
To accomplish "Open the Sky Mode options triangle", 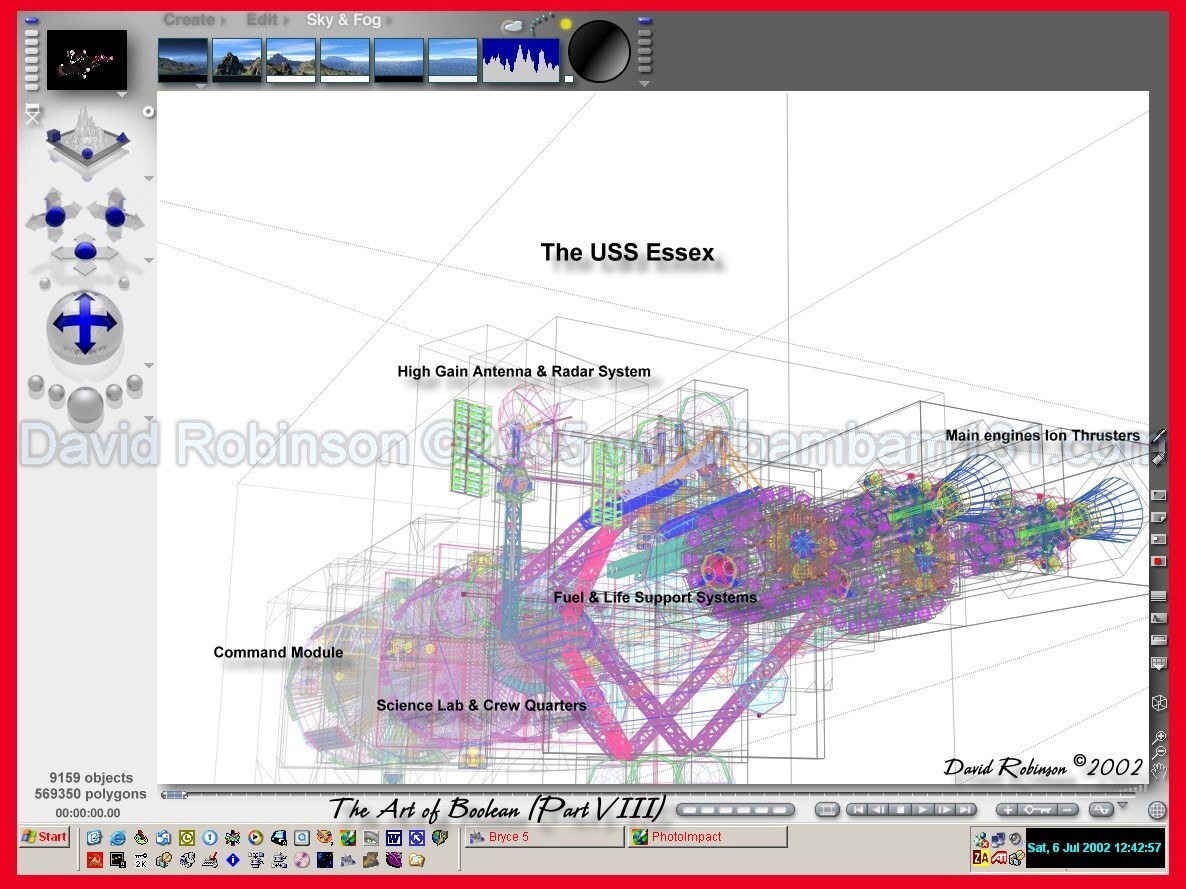I will tap(200, 86).
